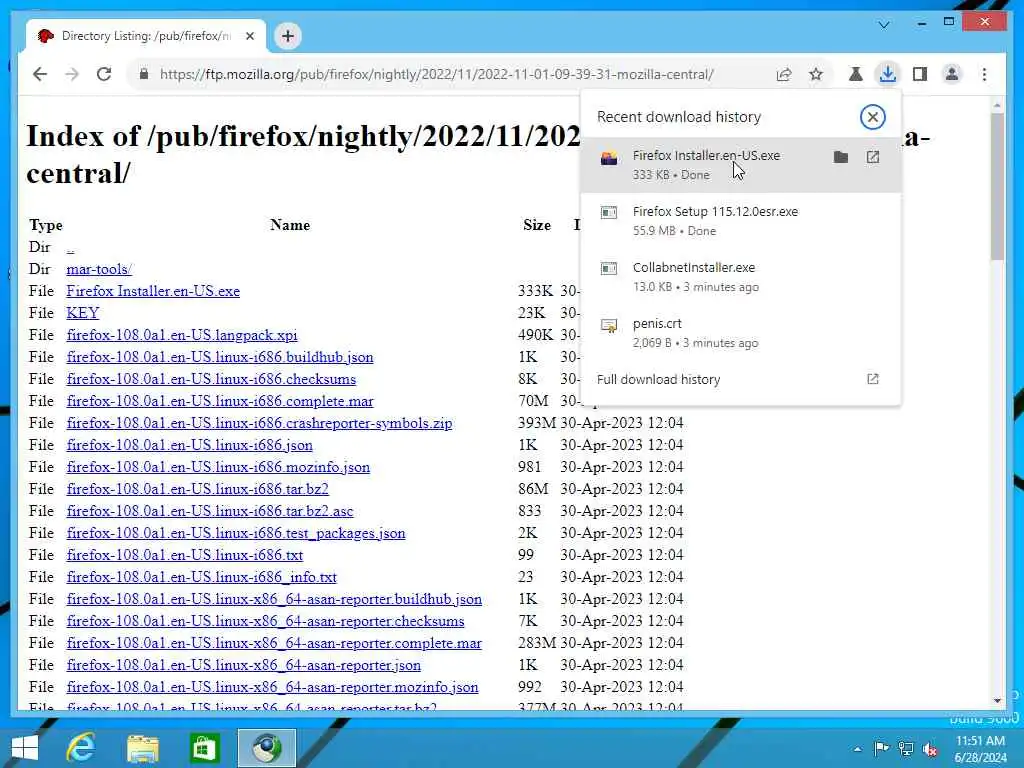This screenshot has width=1024, height=768.
Task: Close the recent download history popup
Action: pyautogui.click(x=872, y=118)
